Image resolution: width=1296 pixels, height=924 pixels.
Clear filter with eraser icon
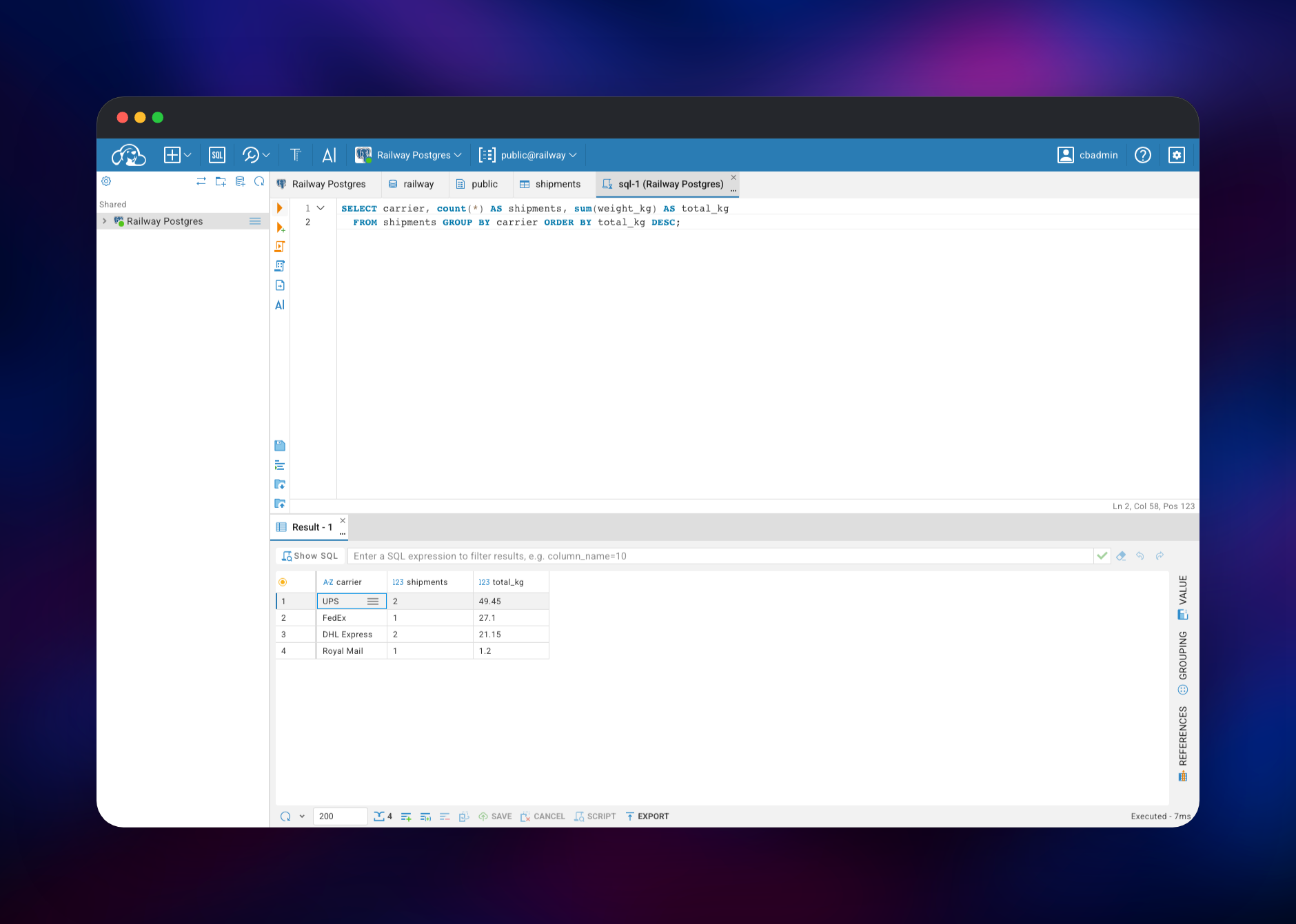pyautogui.click(x=1121, y=556)
